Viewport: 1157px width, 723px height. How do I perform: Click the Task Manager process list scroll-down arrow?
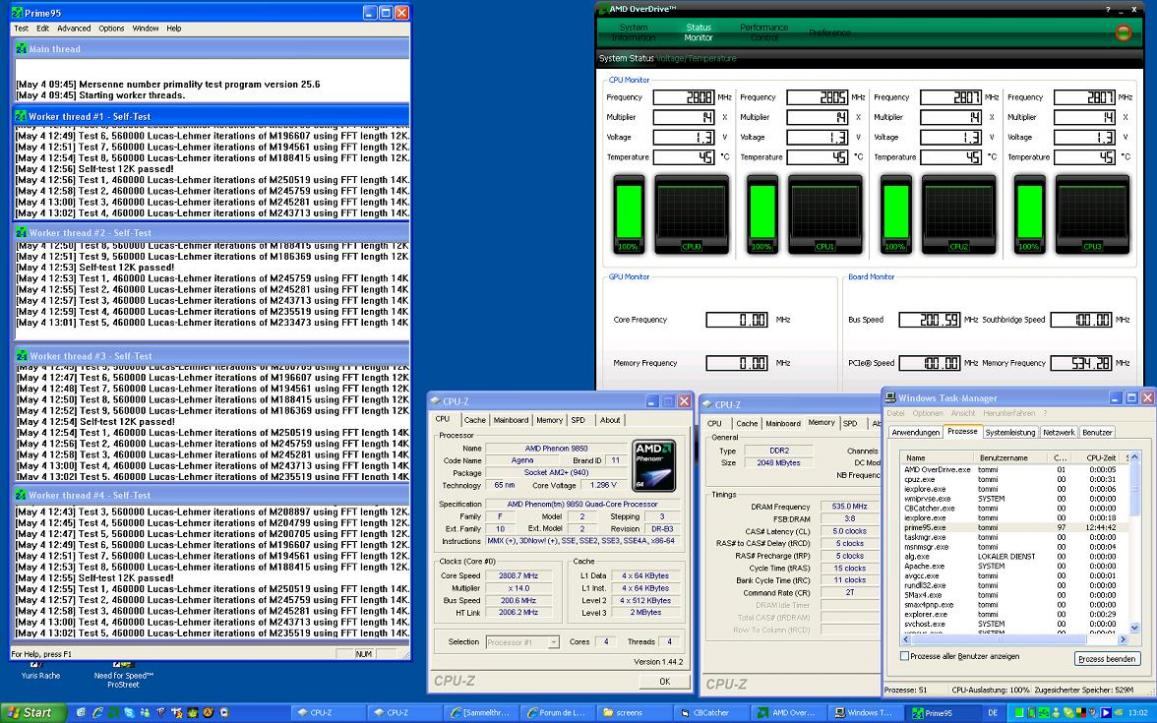[x=1134, y=628]
